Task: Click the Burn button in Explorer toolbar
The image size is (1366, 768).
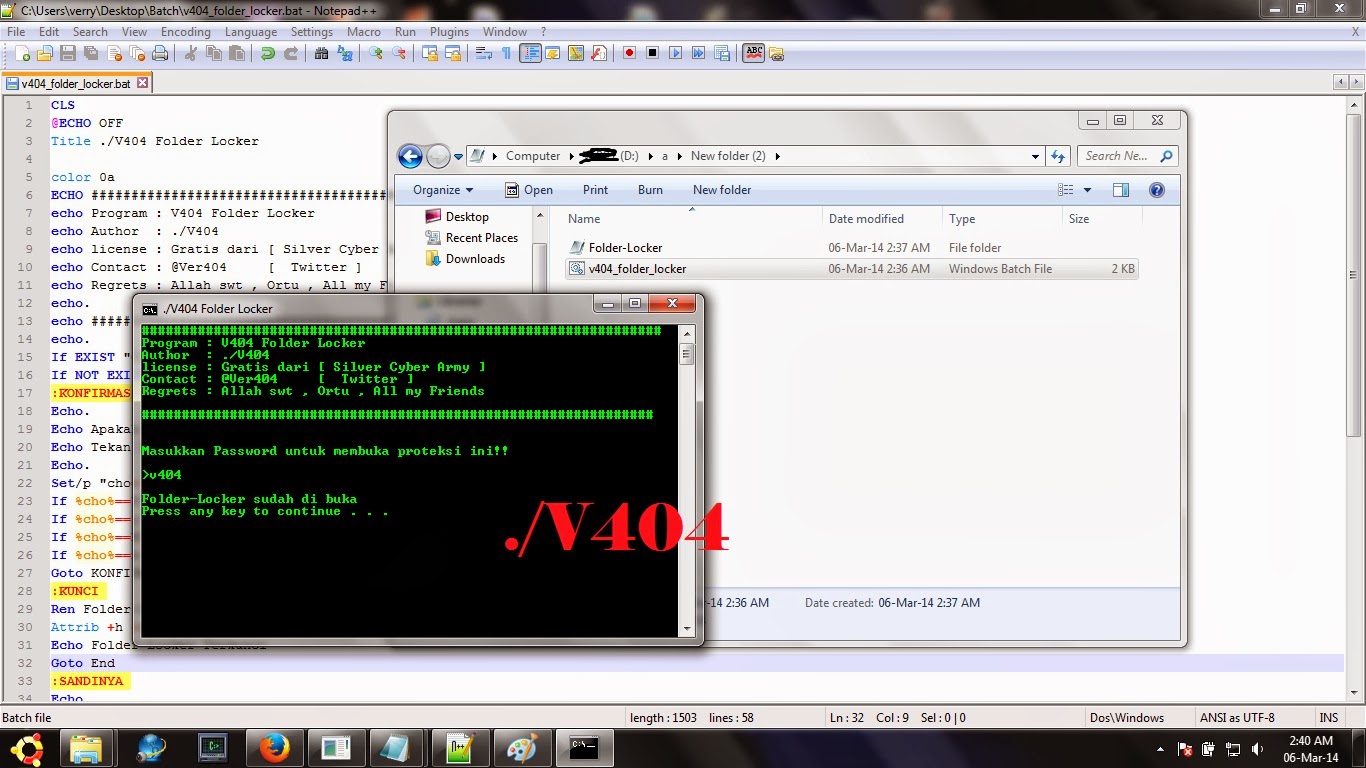Action: (x=650, y=190)
